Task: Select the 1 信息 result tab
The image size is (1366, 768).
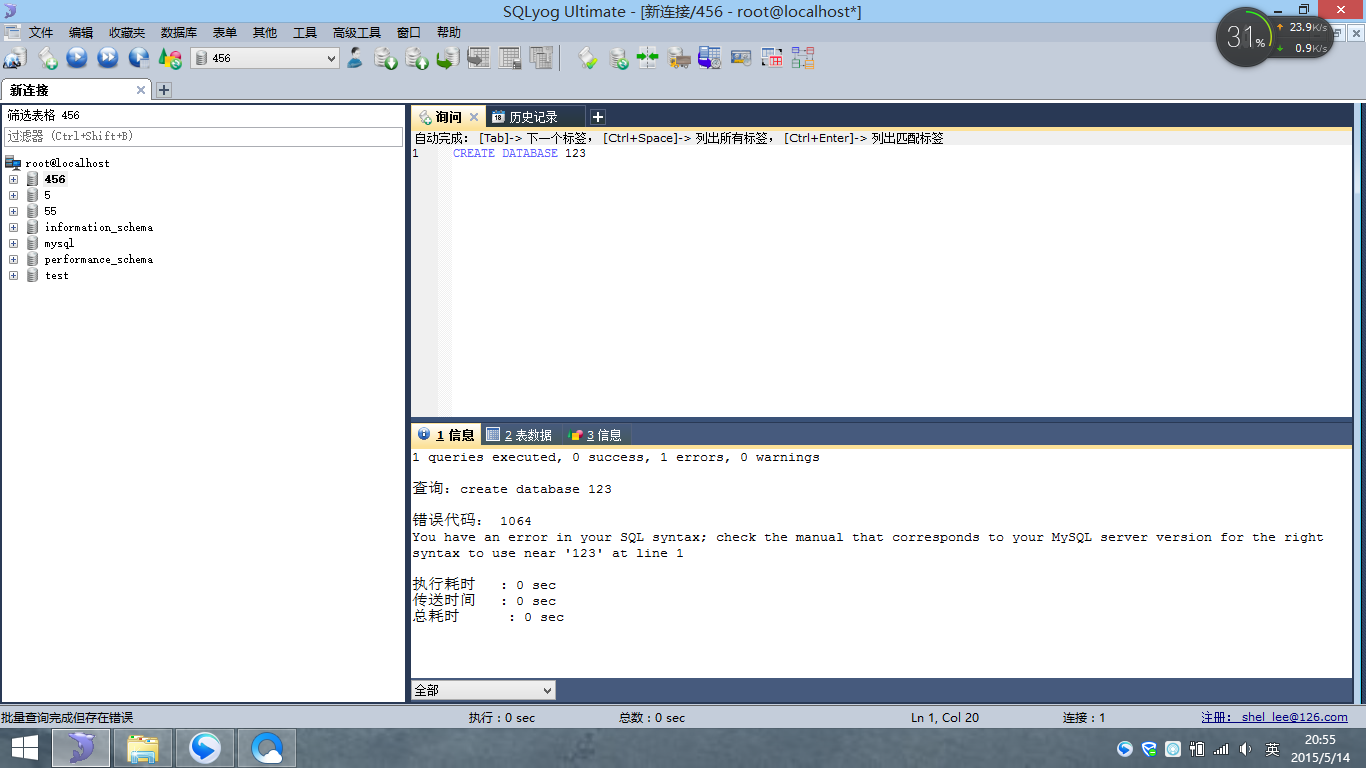Action: tap(446, 435)
